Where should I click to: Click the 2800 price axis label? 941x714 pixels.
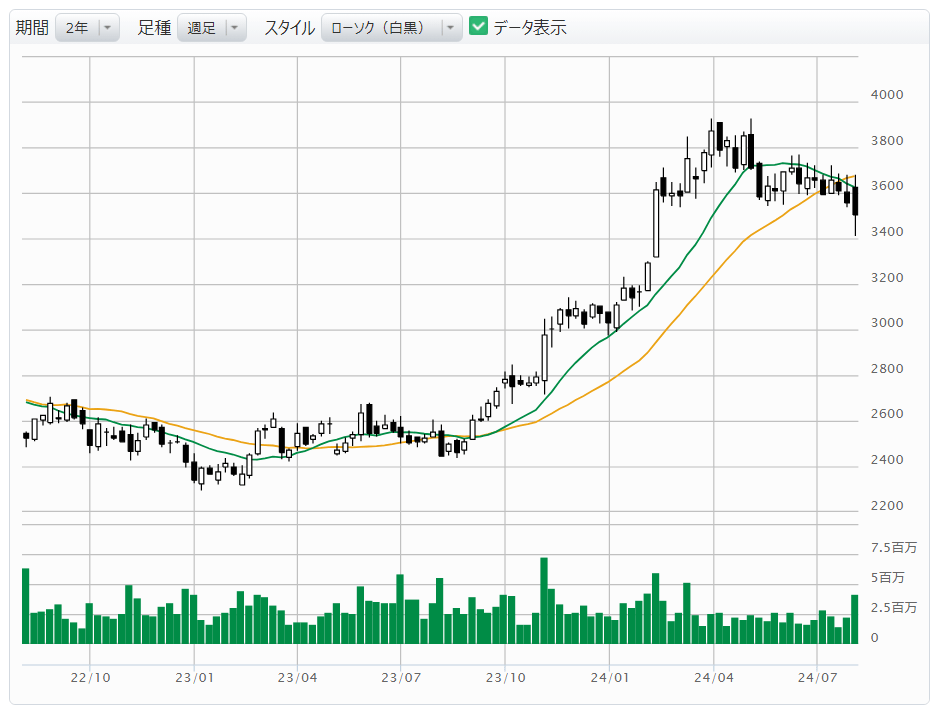[x=887, y=368]
